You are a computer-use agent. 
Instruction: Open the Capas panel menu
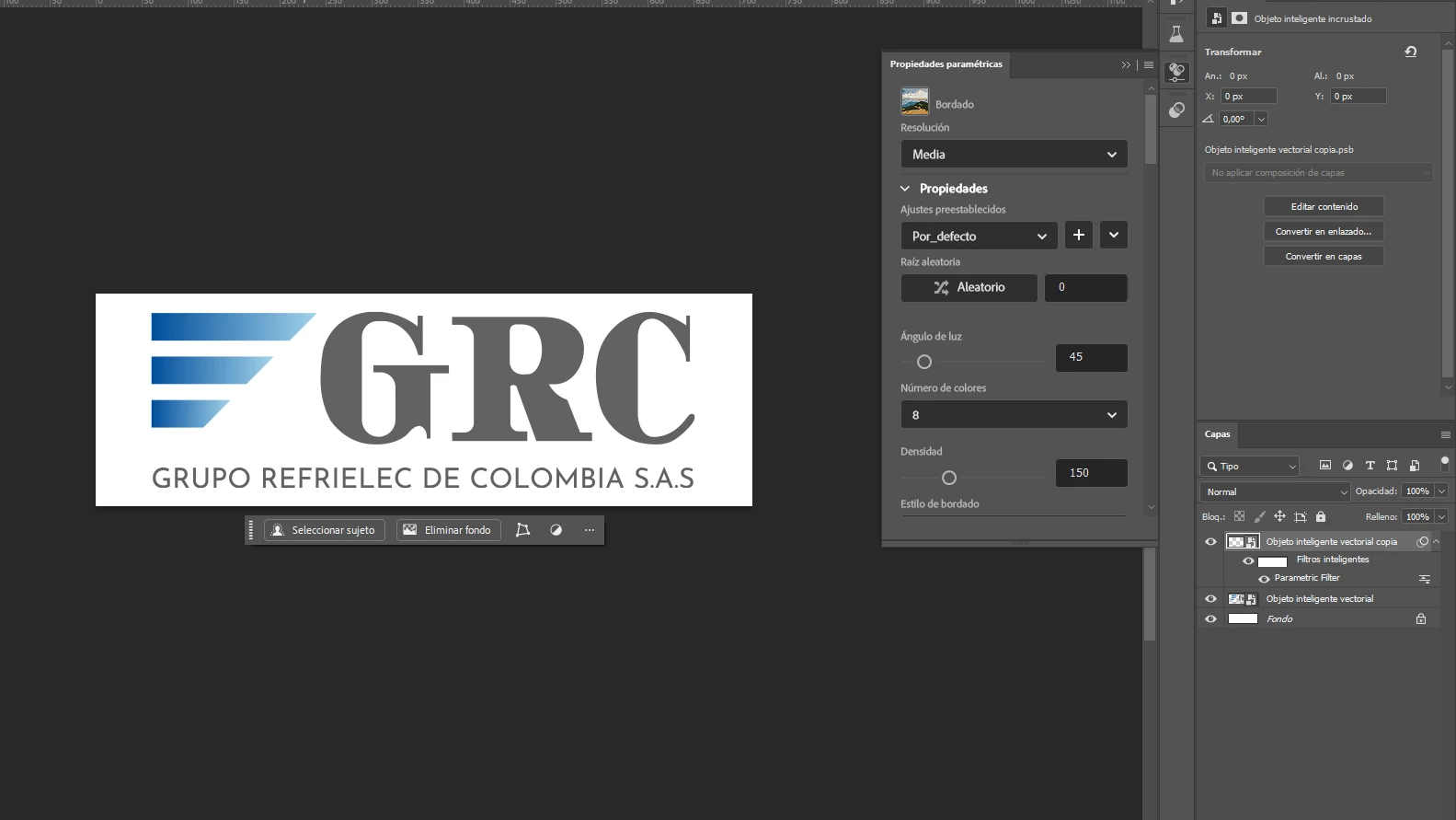[x=1445, y=434]
